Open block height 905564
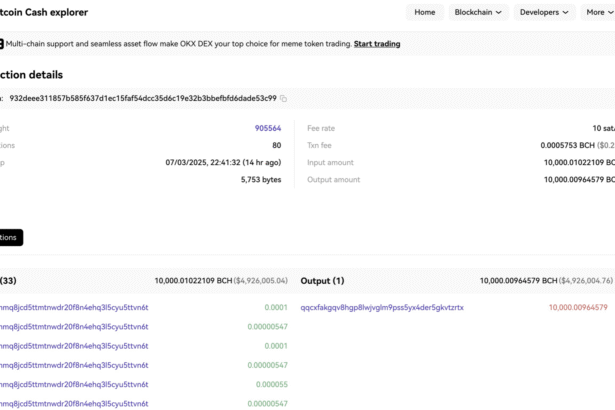 tap(267, 128)
